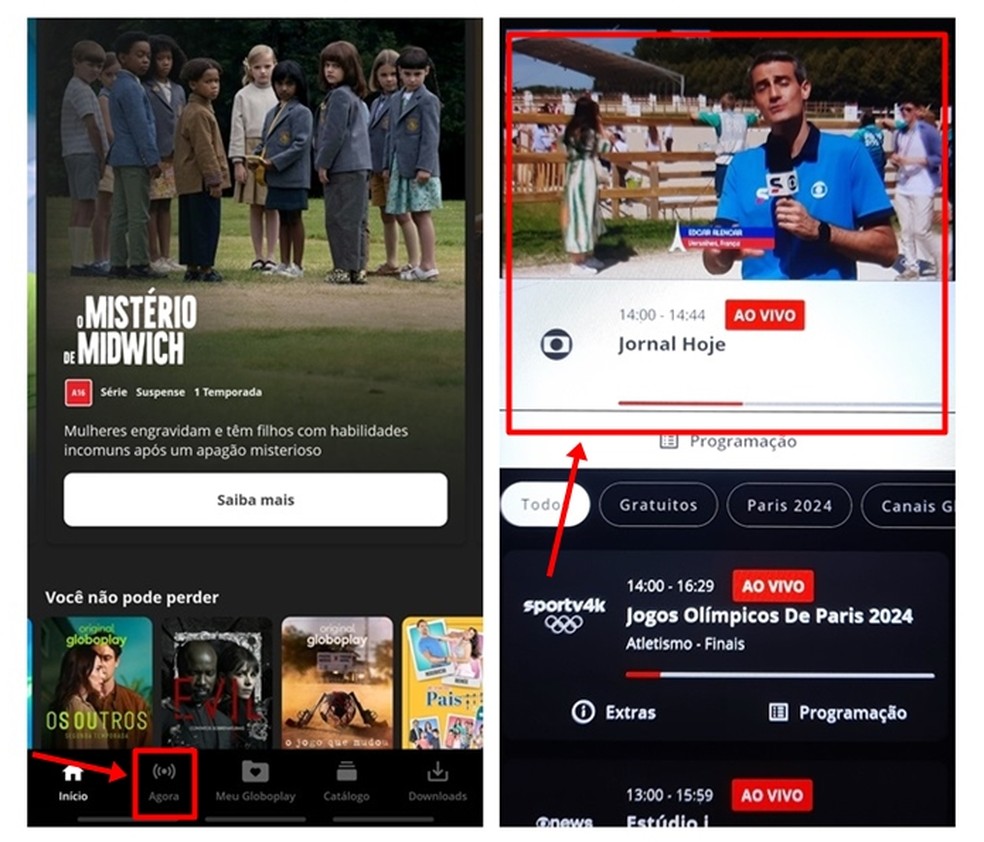The image size is (984, 842).
Task: Select the Gratuitos filter chip
Action: [x=658, y=505]
